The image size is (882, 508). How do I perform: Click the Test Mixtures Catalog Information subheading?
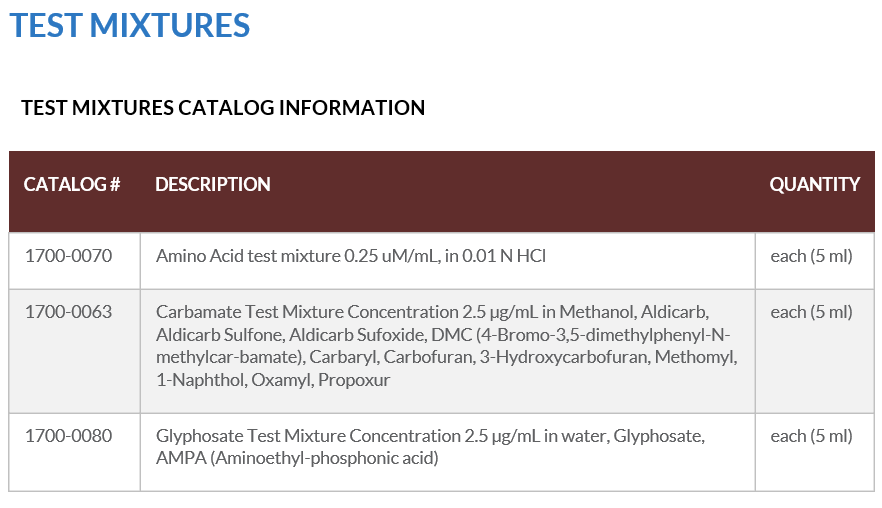pos(223,107)
